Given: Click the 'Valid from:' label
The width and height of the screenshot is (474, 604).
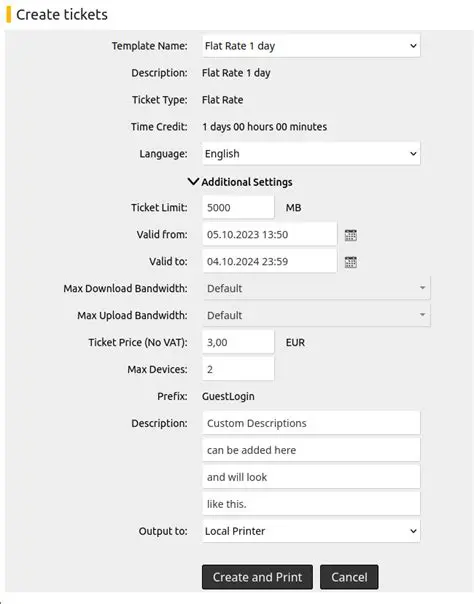Looking at the screenshot, I should 162,235.
